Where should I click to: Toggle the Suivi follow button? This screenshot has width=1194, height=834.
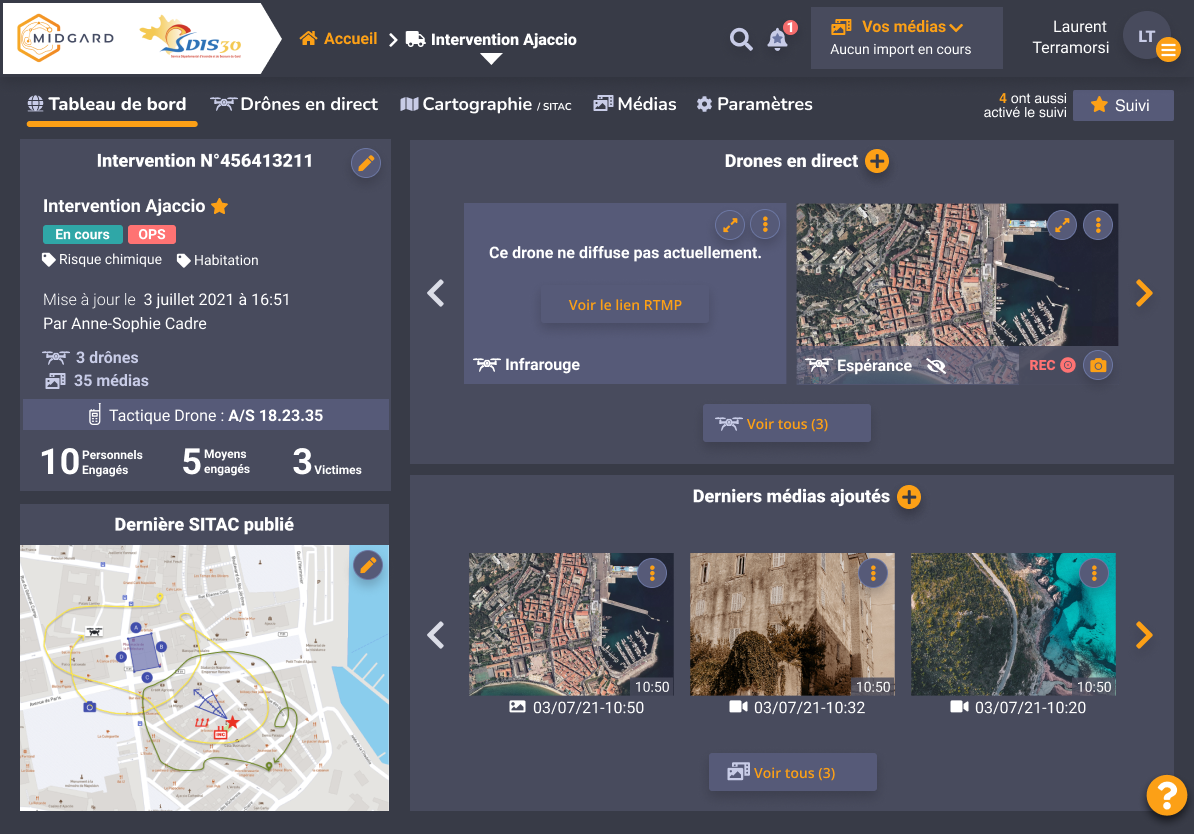(1123, 105)
